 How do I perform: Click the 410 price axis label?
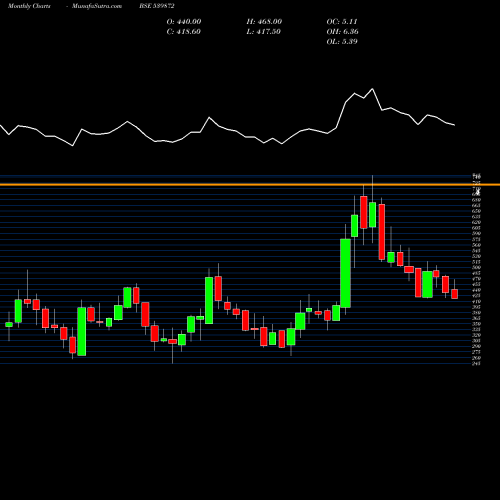pos(476,301)
